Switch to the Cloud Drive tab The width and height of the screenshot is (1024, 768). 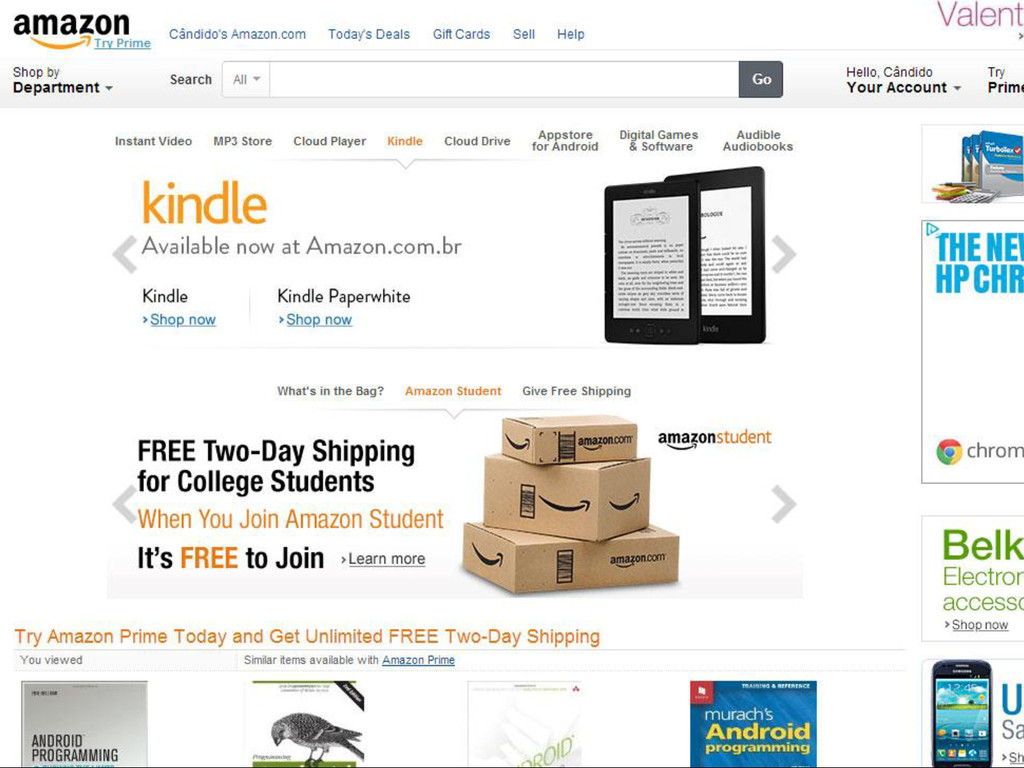click(x=477, y=141)
